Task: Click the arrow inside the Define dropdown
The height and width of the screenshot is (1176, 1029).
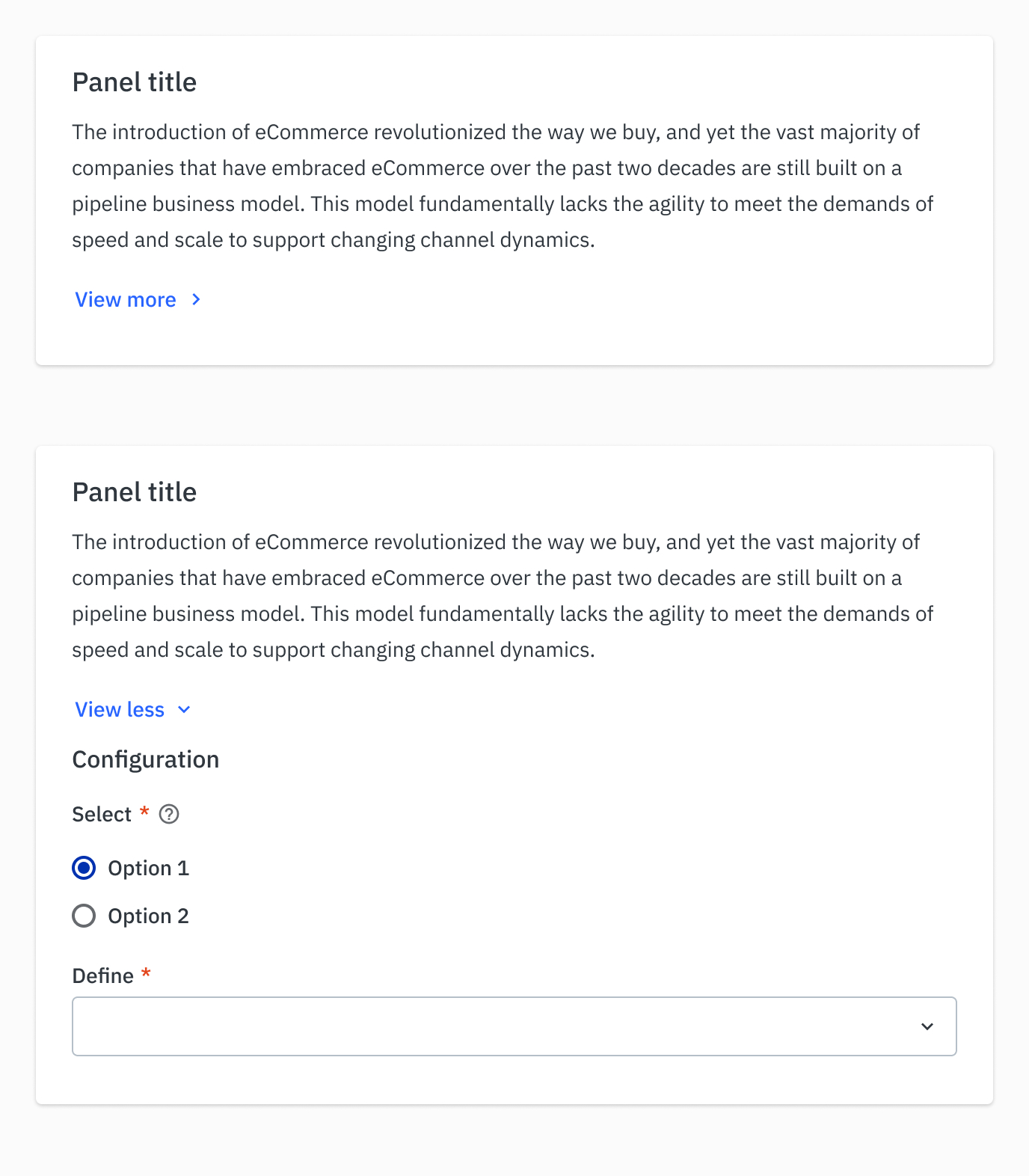Action: click(927, 1026)
